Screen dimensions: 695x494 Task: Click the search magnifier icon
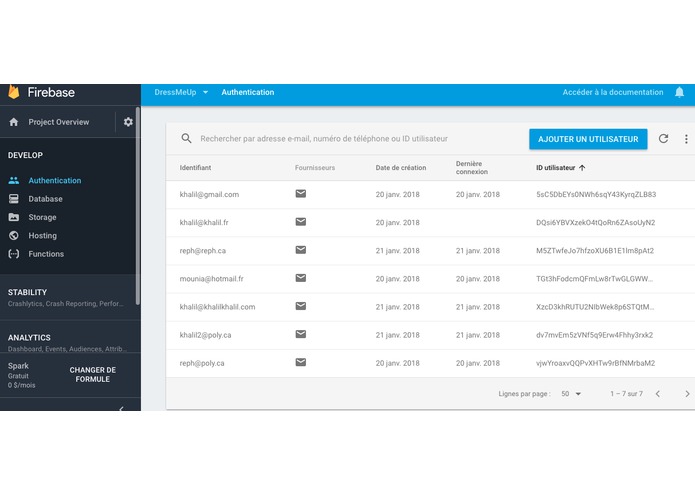[x=187, y=139]
